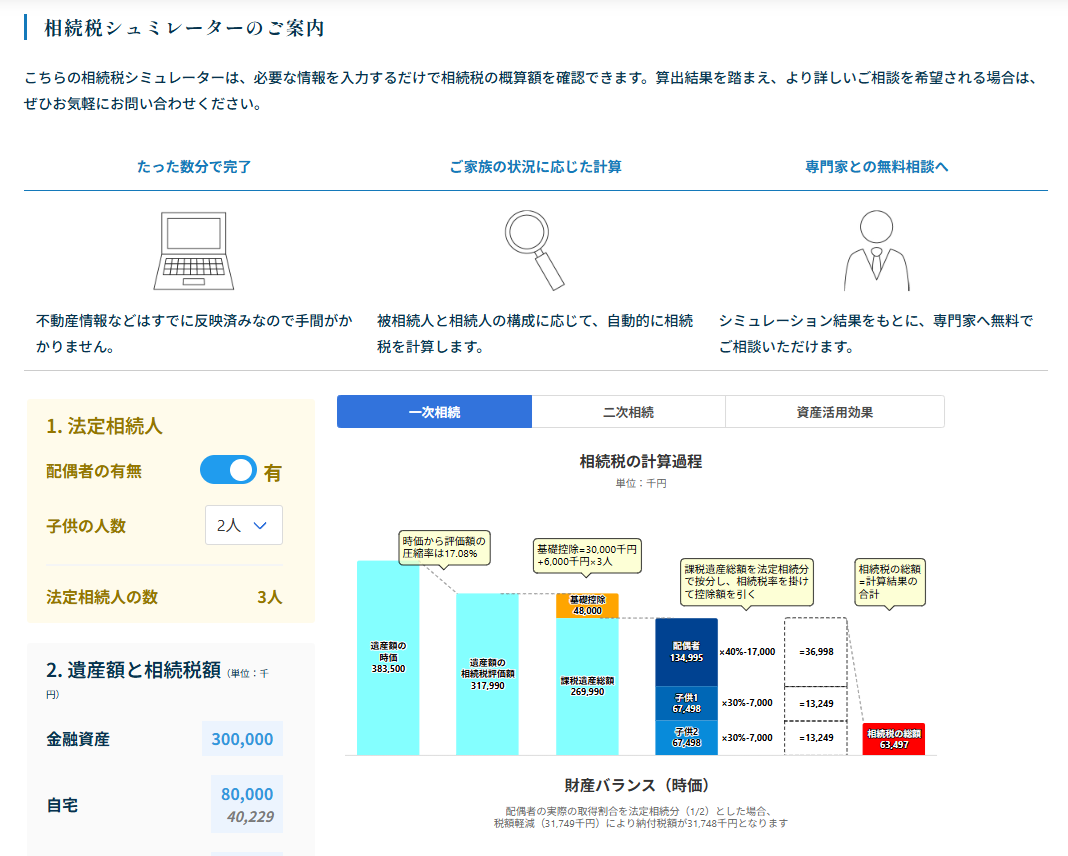Toggle the 配偶者の有無 switch off

228,470
